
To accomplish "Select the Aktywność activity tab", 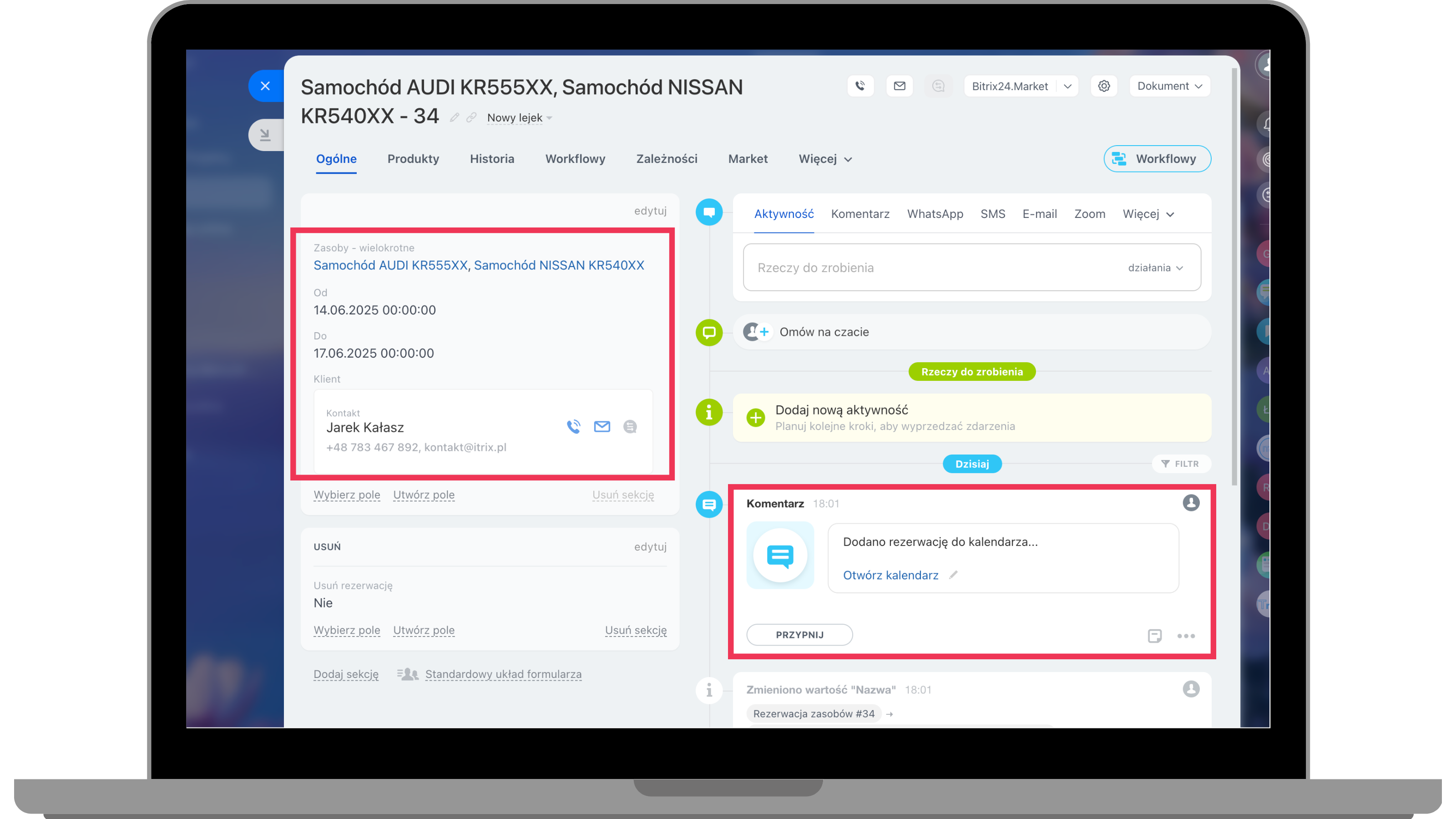I will (784, 214).
